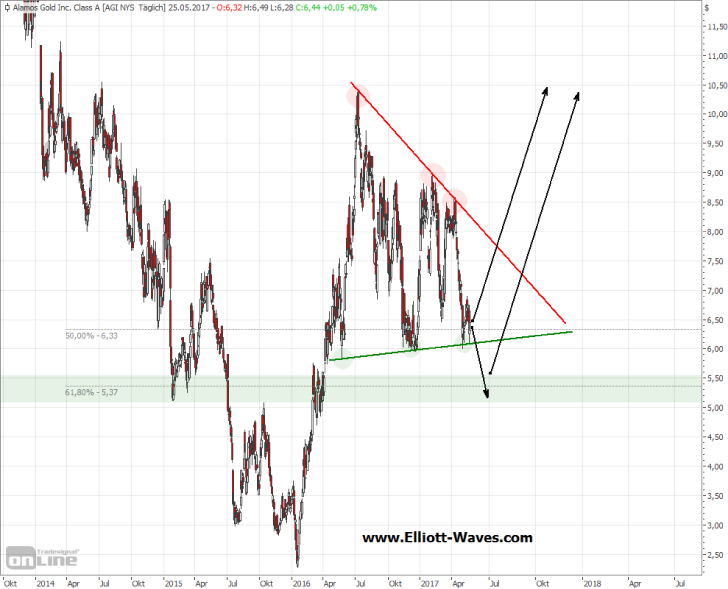
Task: Click the dollar currency symbol above price axis
Action: coord(705,8)
